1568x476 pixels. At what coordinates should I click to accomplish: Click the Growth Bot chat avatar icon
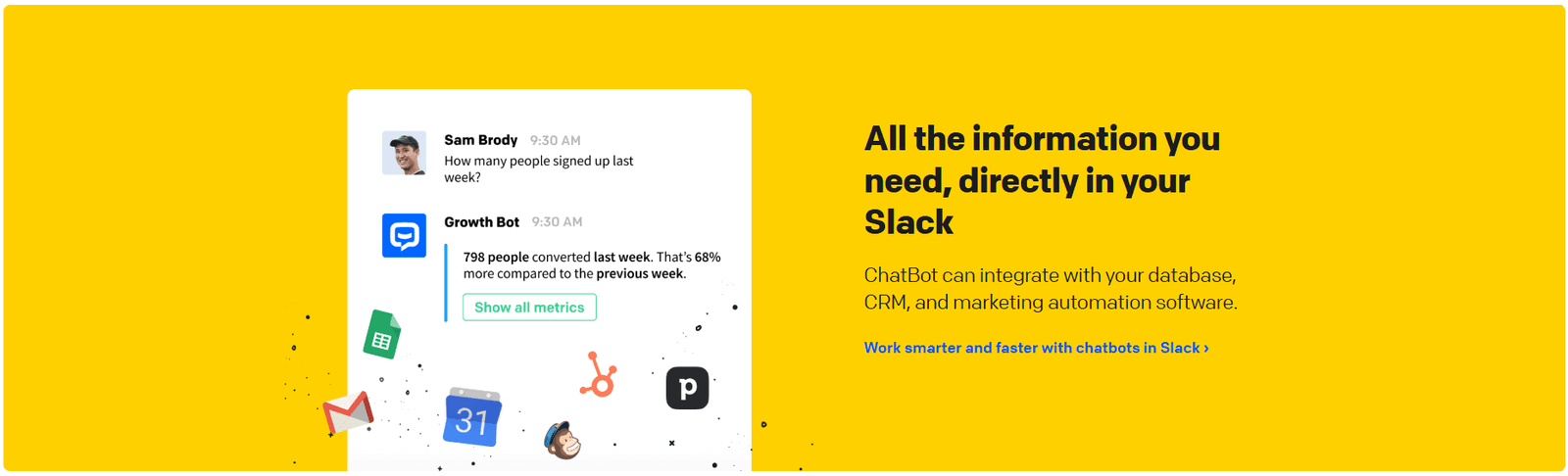(x=404, y=236)
